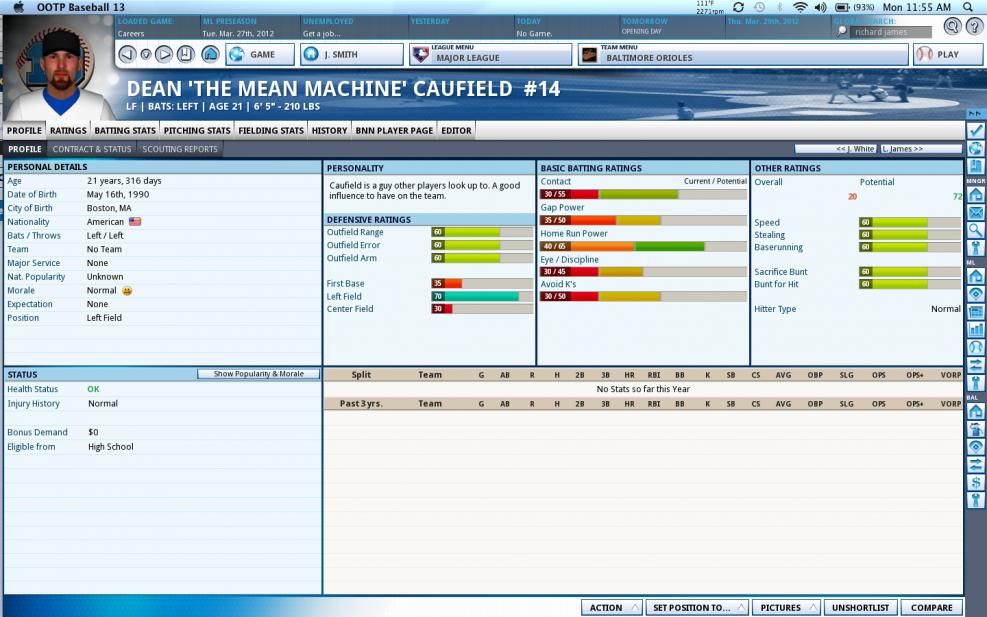Go back with the left arrow navigation button
The image size is (987, 617).
pyautogui.click(x=127, y=54)
